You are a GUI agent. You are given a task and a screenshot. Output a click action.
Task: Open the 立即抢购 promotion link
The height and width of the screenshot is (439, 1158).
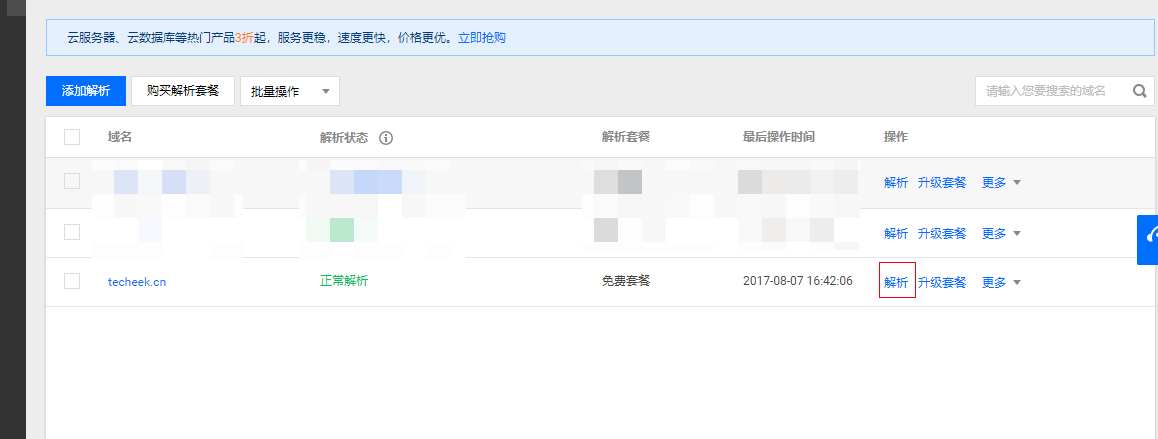[481, 38]
